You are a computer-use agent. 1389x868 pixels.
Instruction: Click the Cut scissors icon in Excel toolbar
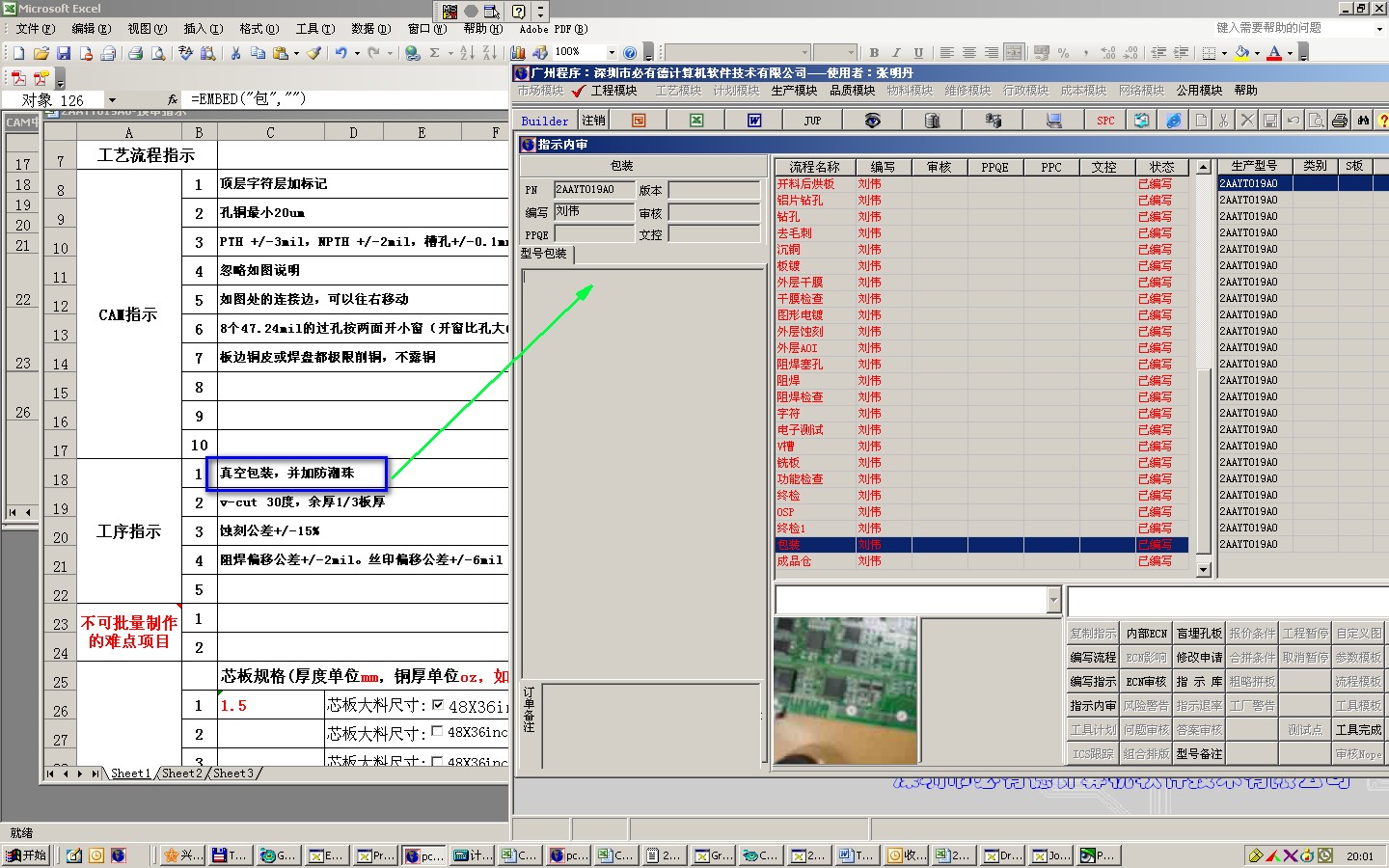(x=235, y=53)
